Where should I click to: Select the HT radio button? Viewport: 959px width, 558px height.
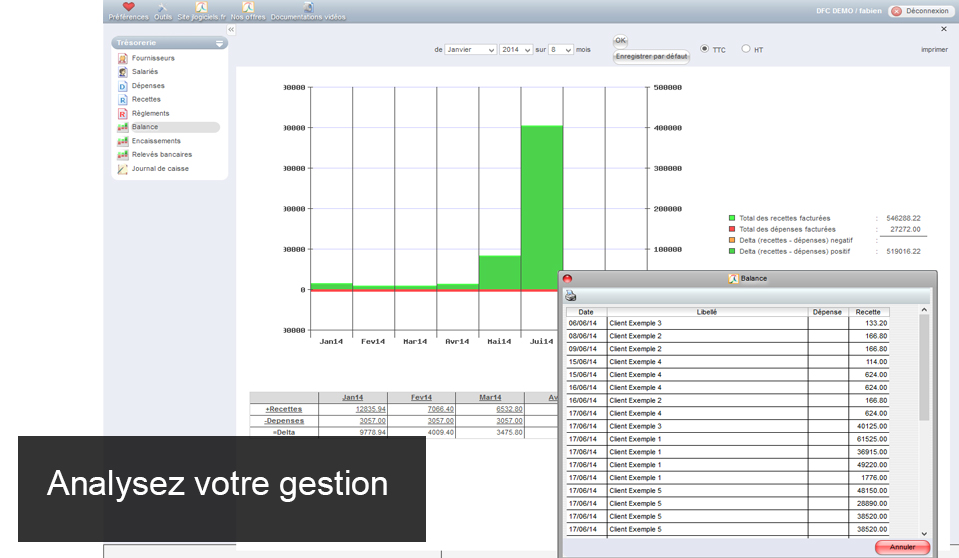[746, 48]
